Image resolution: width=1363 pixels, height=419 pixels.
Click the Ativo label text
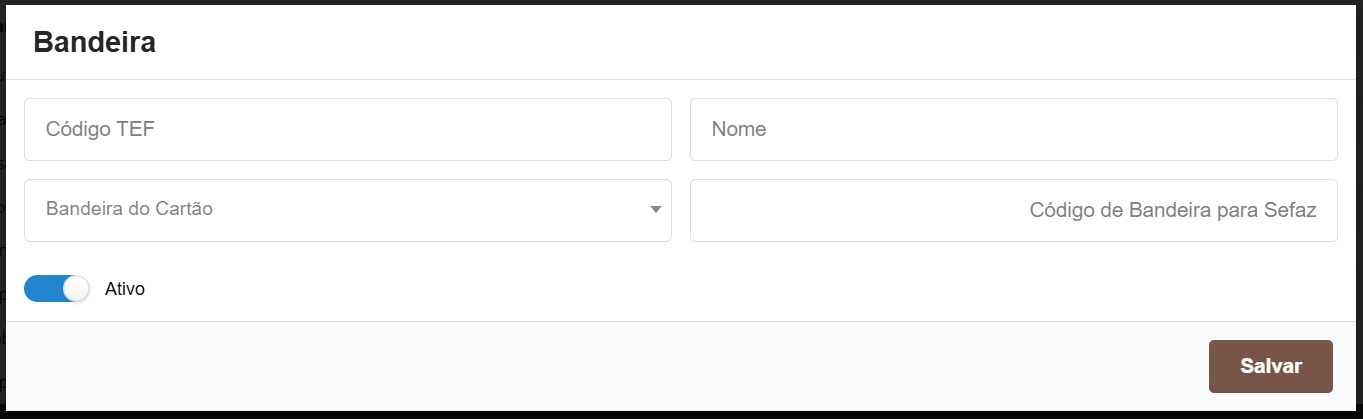[125, 289]
